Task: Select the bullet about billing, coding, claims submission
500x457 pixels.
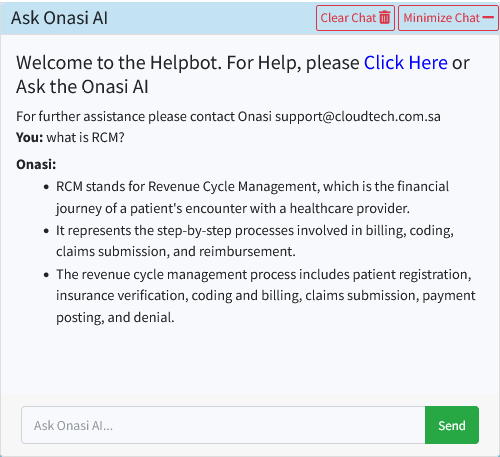Action: tap(255, 241)
